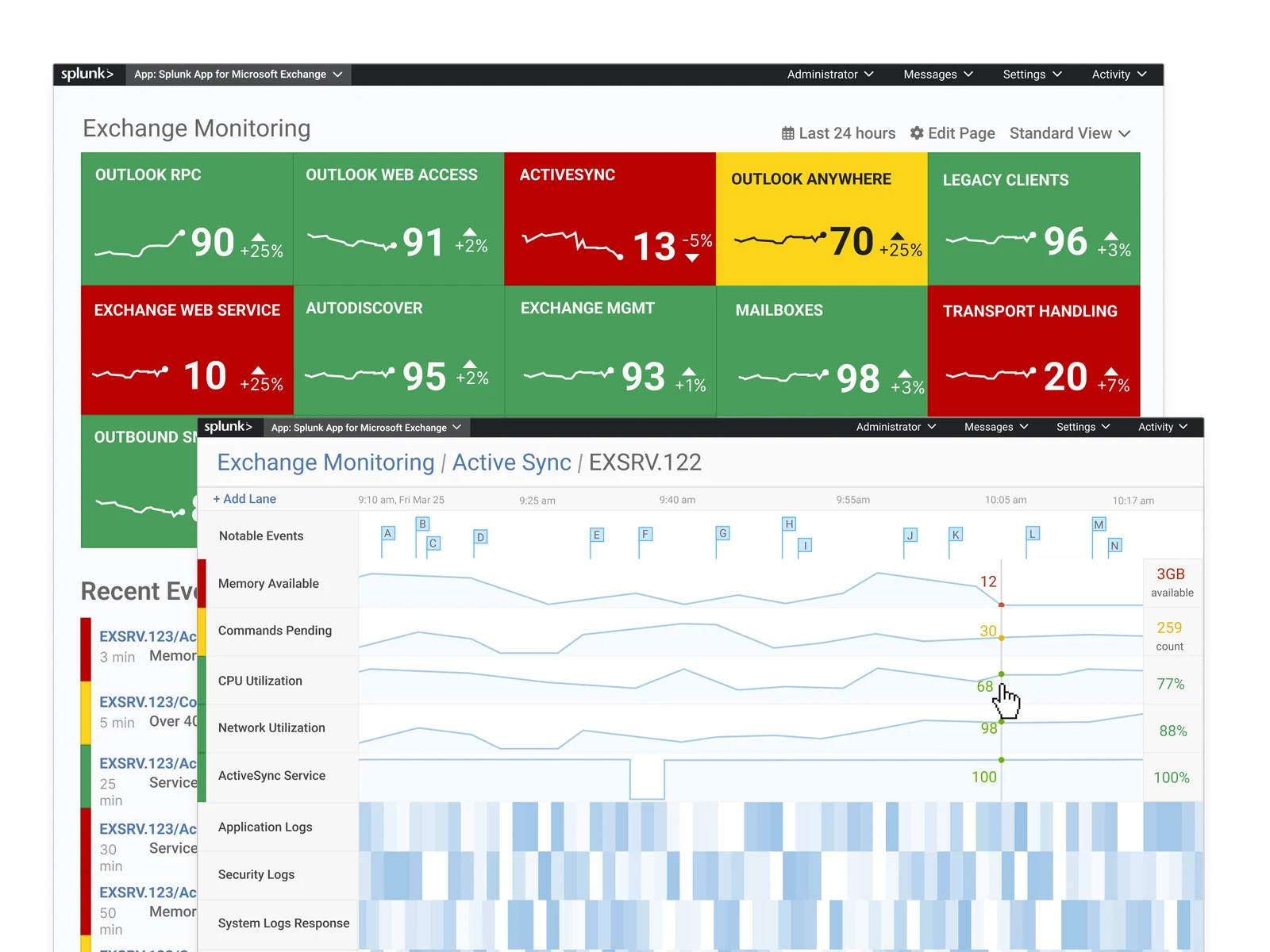Click notable event flag G
This screenshot has width=1270, height=952.
pos(722,533)
